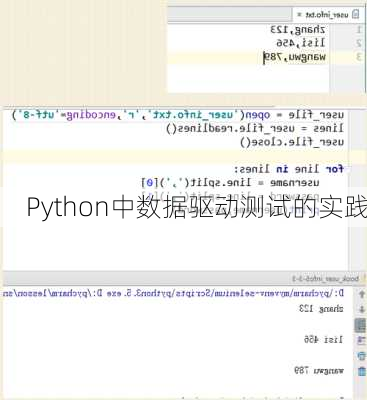Click the mirrored 'zhang,123' line in the text file
The image size is (367, 400).
(x=298, y=30)
